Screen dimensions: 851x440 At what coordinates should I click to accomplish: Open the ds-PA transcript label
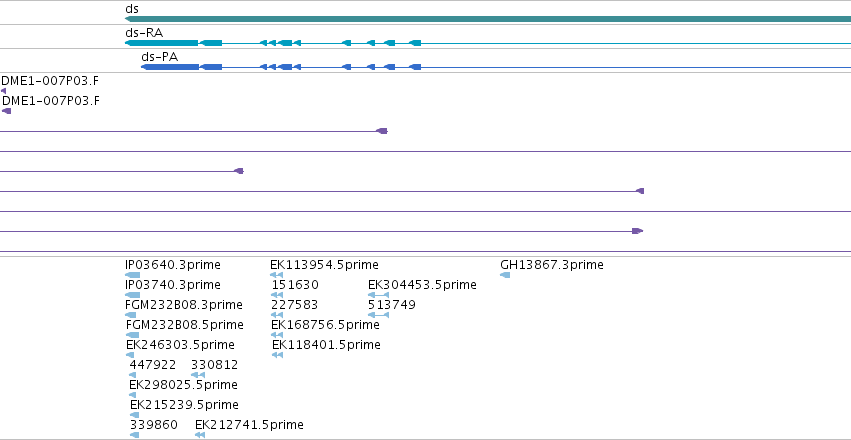tap(160, 56)
